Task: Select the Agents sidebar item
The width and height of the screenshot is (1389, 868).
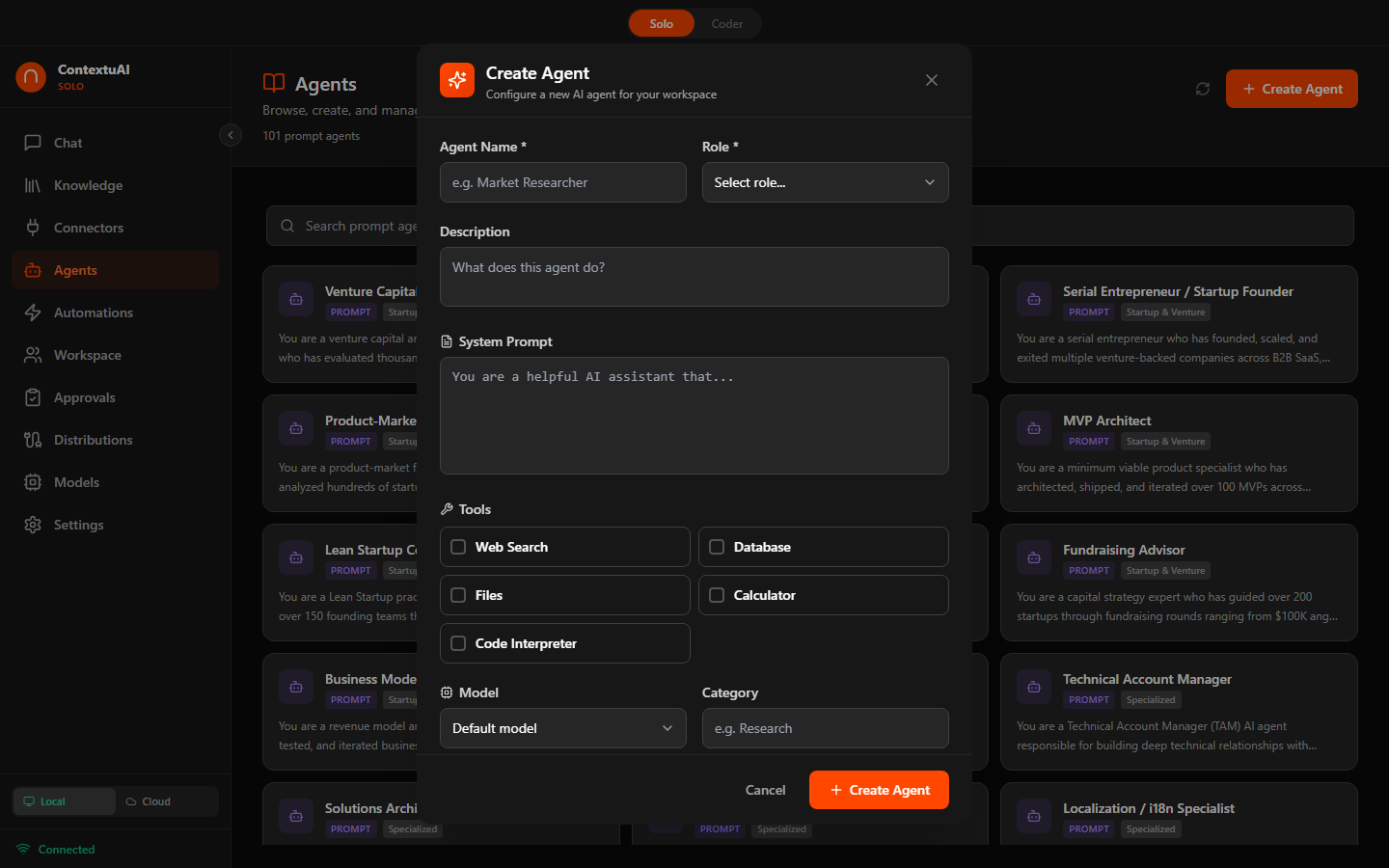Action: (x=115, y=270)
